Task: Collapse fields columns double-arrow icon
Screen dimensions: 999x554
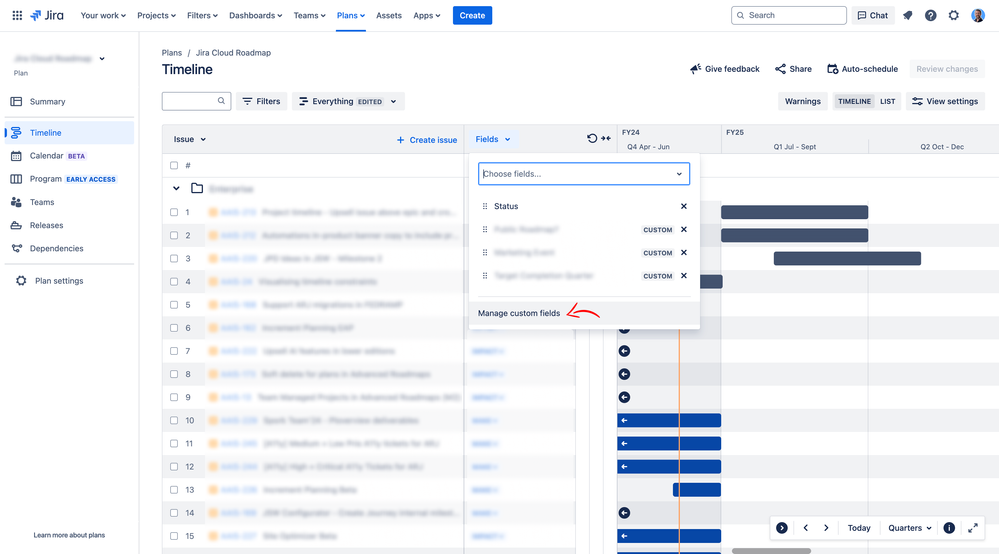Action: click(x=606, y=138)
